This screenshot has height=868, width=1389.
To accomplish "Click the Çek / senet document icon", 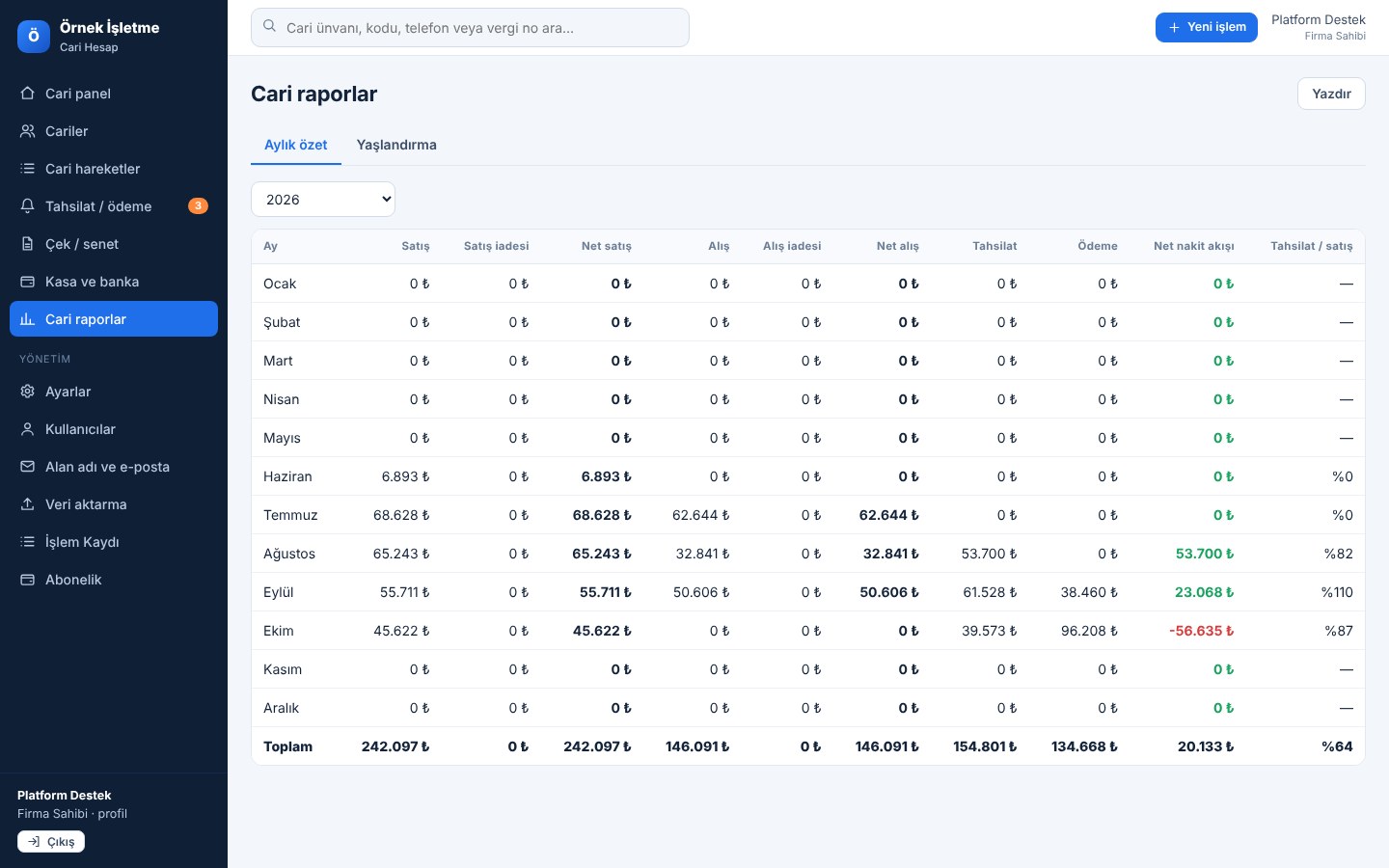I will [x=28, y=244].
